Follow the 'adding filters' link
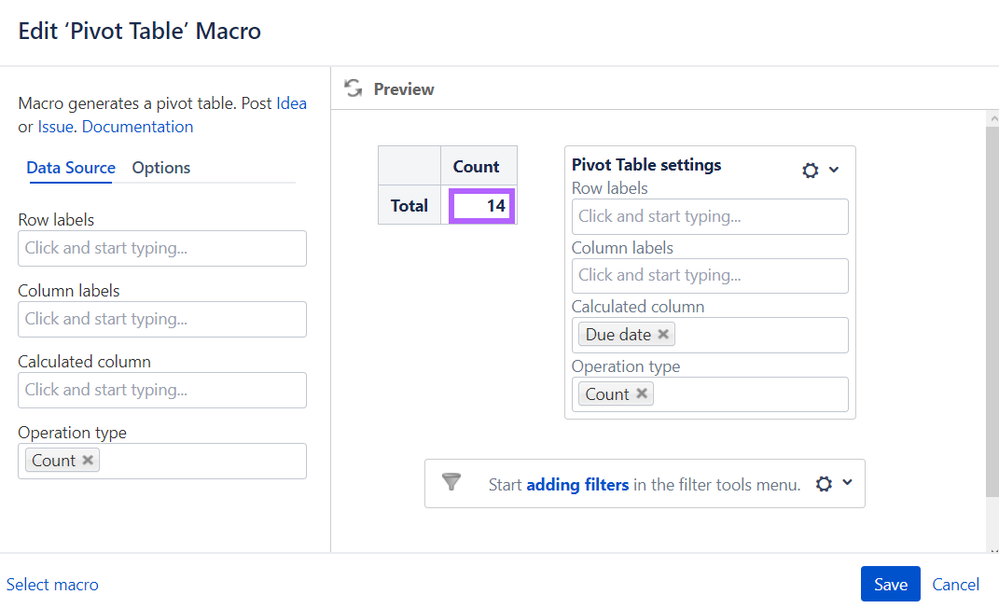The image size is (999, 606). [x=577, y=485]
